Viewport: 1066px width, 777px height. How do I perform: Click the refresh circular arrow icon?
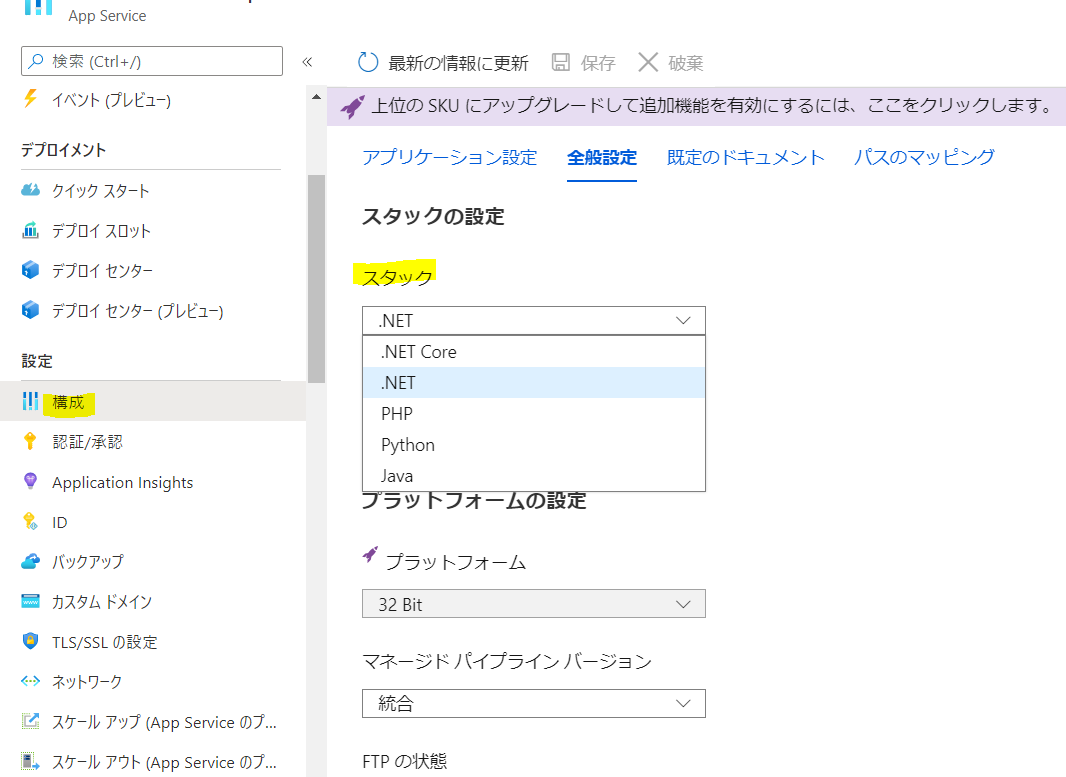coord(368,63)
